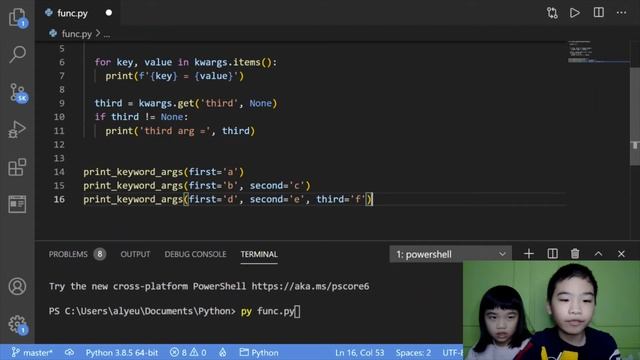This screenshot has width=640, height=360.
Task: Open errors and warnings count in status bar
Action: 188,353
